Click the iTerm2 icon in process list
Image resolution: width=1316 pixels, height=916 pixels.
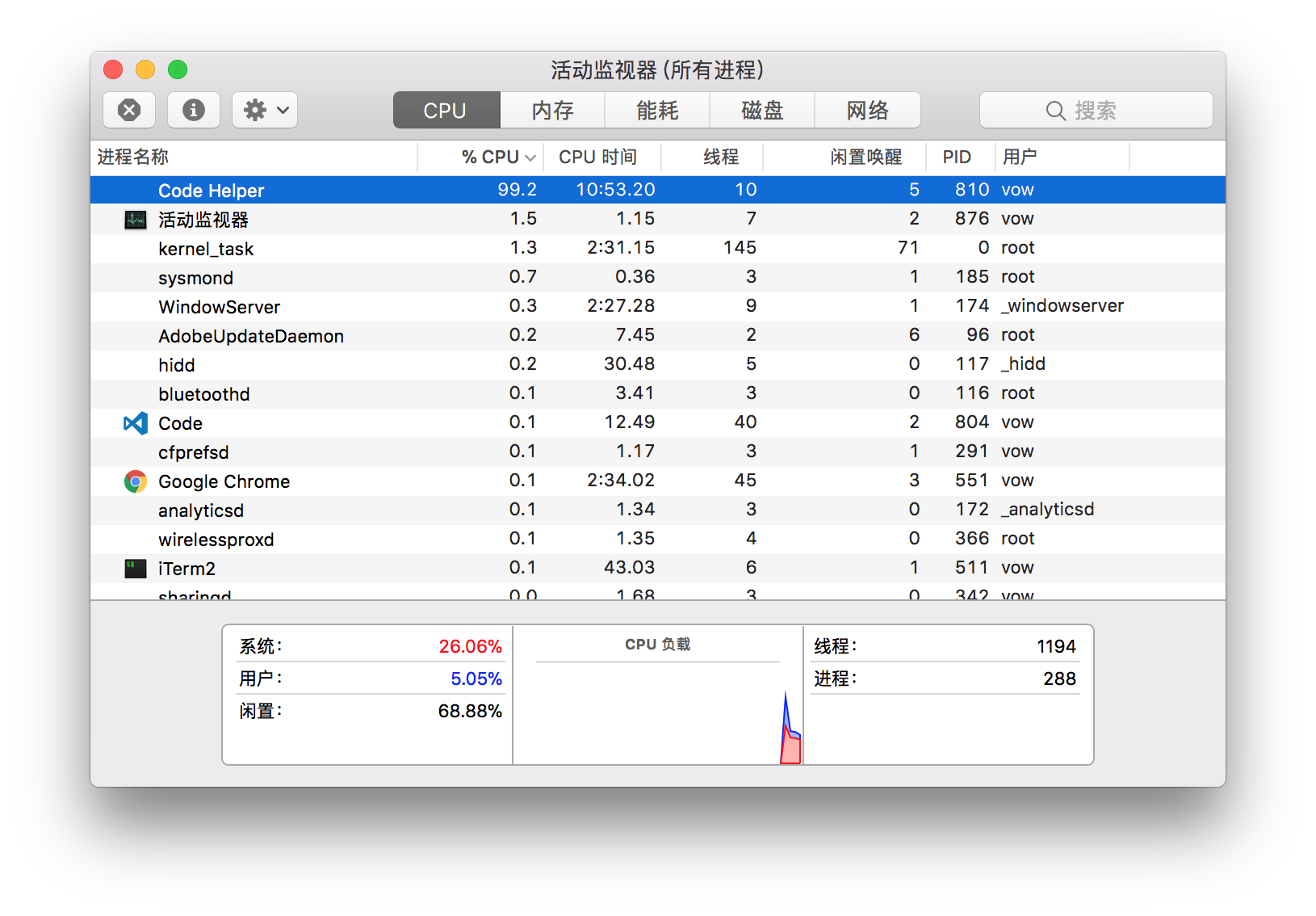(135, 569)
